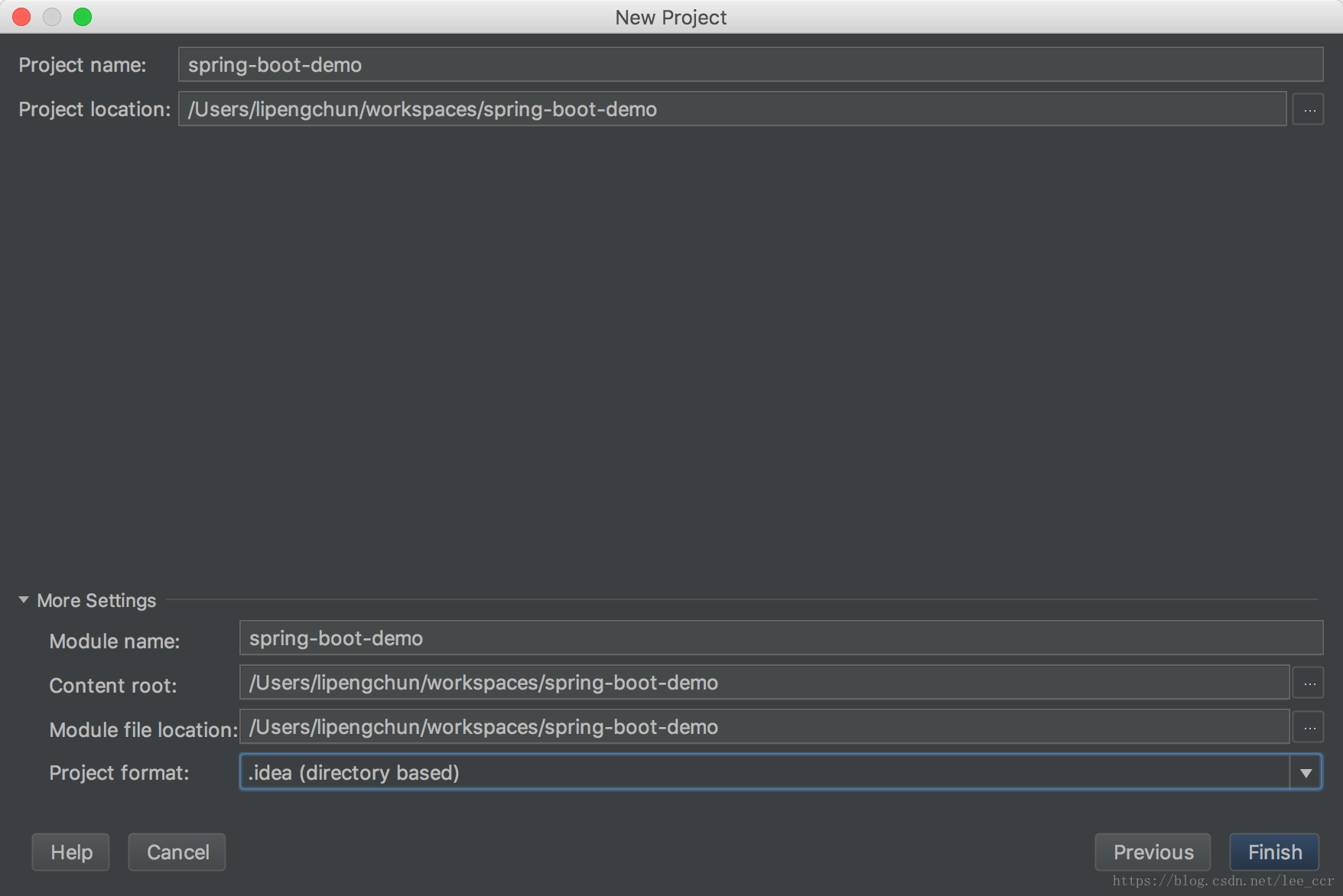Click the Project name label
Viewport: 1343px width, 896px height.
tap(83, 65)
